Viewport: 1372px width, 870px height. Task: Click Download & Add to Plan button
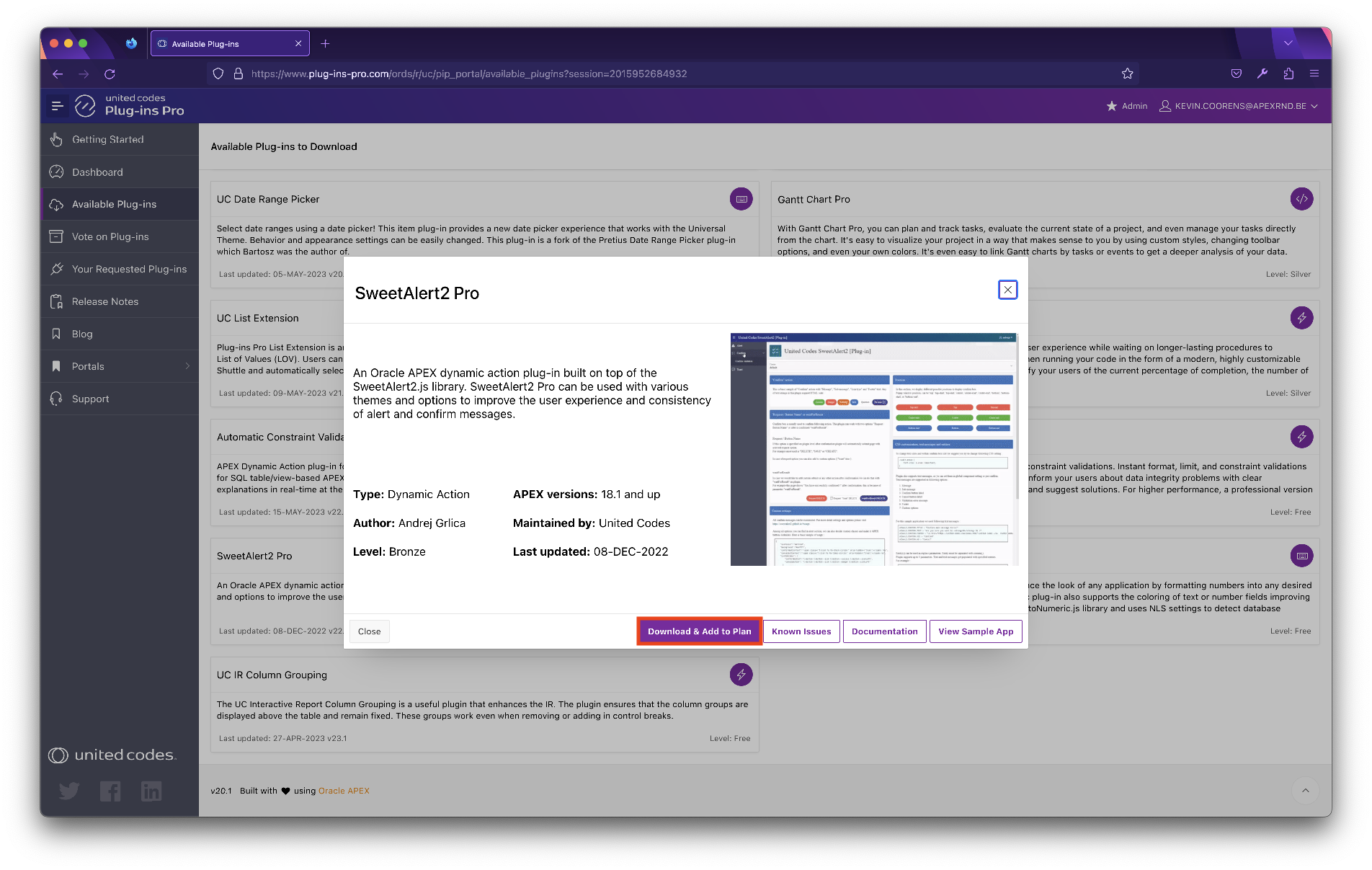click(699, 631)
